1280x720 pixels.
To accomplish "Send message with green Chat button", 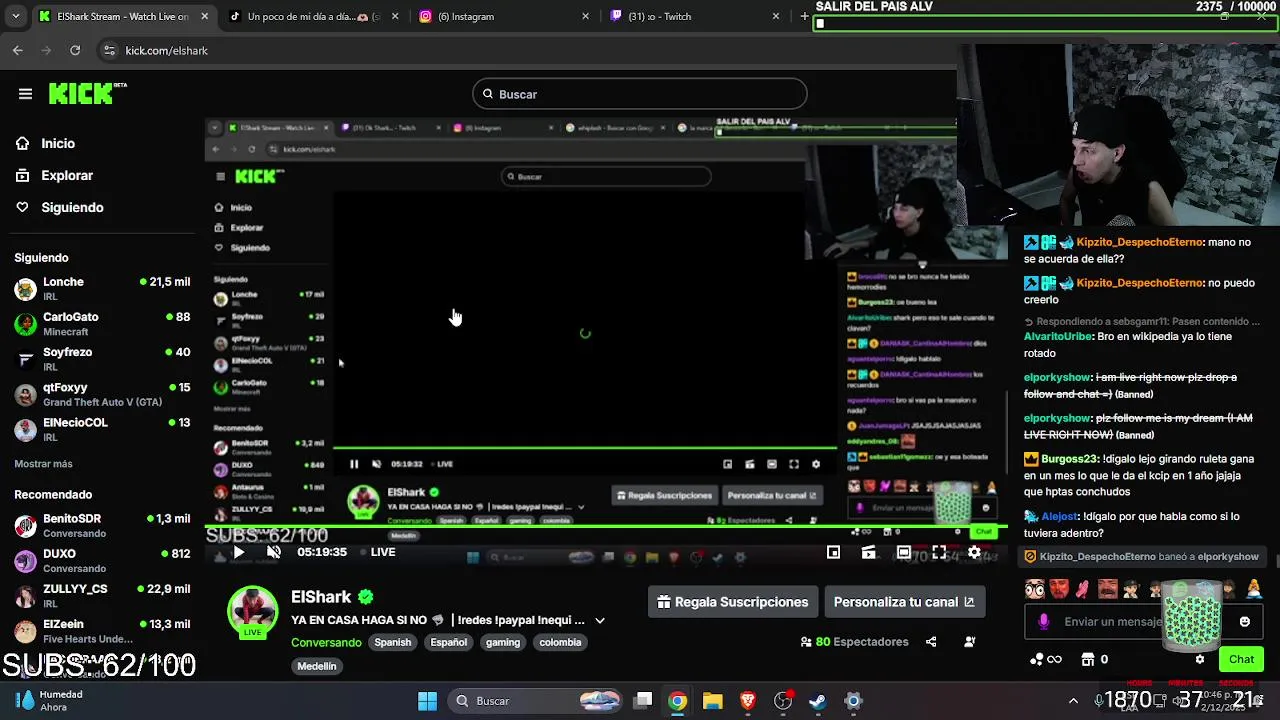I will [x=1241, y=659].
